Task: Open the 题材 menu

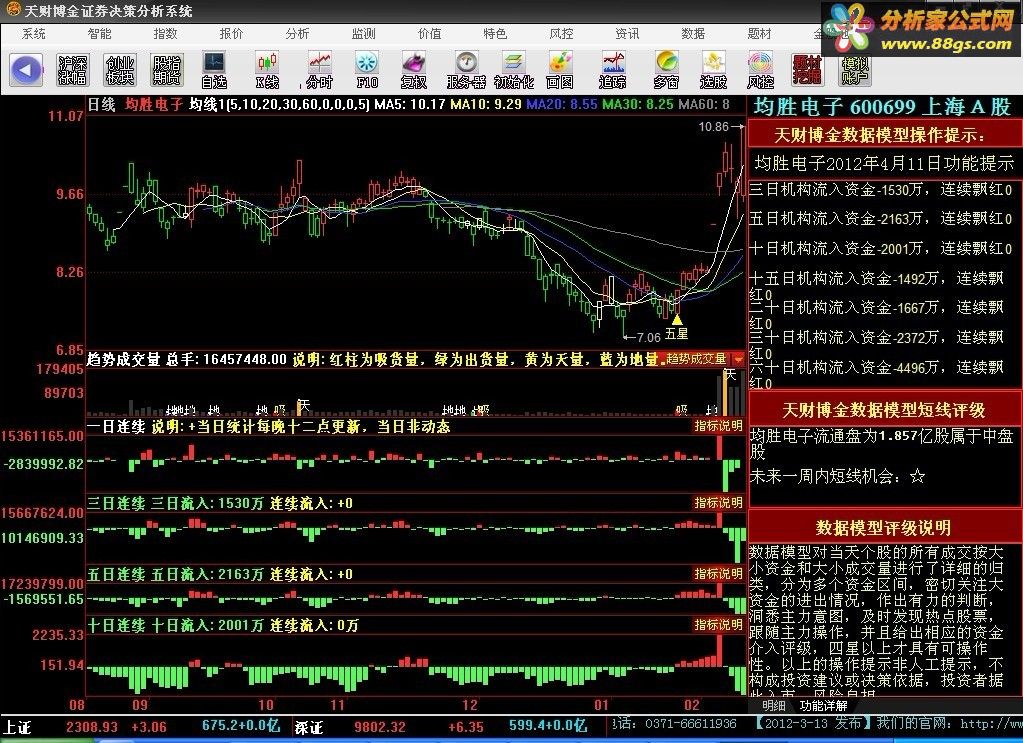Action: click(759, 33)
